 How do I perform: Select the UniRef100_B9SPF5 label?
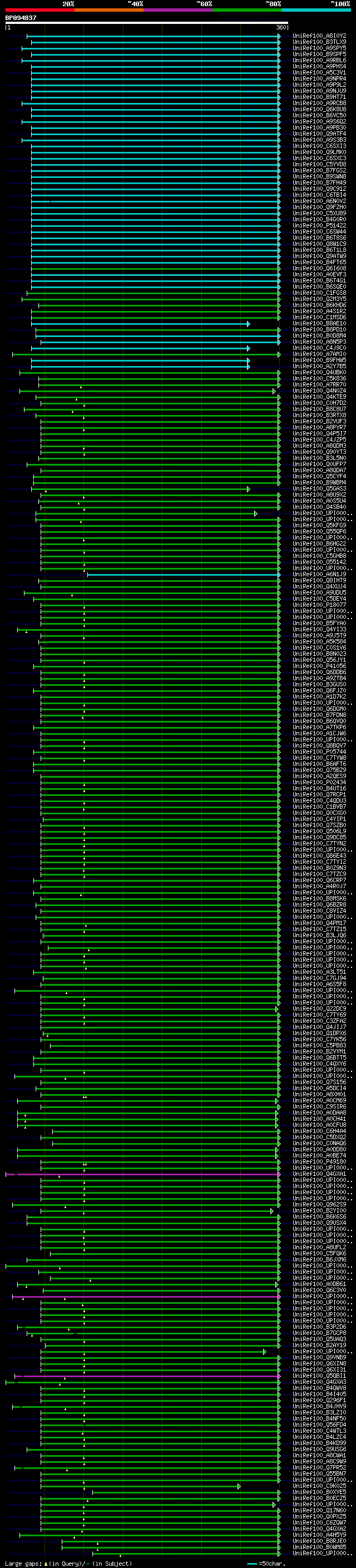tap(319, 54)
